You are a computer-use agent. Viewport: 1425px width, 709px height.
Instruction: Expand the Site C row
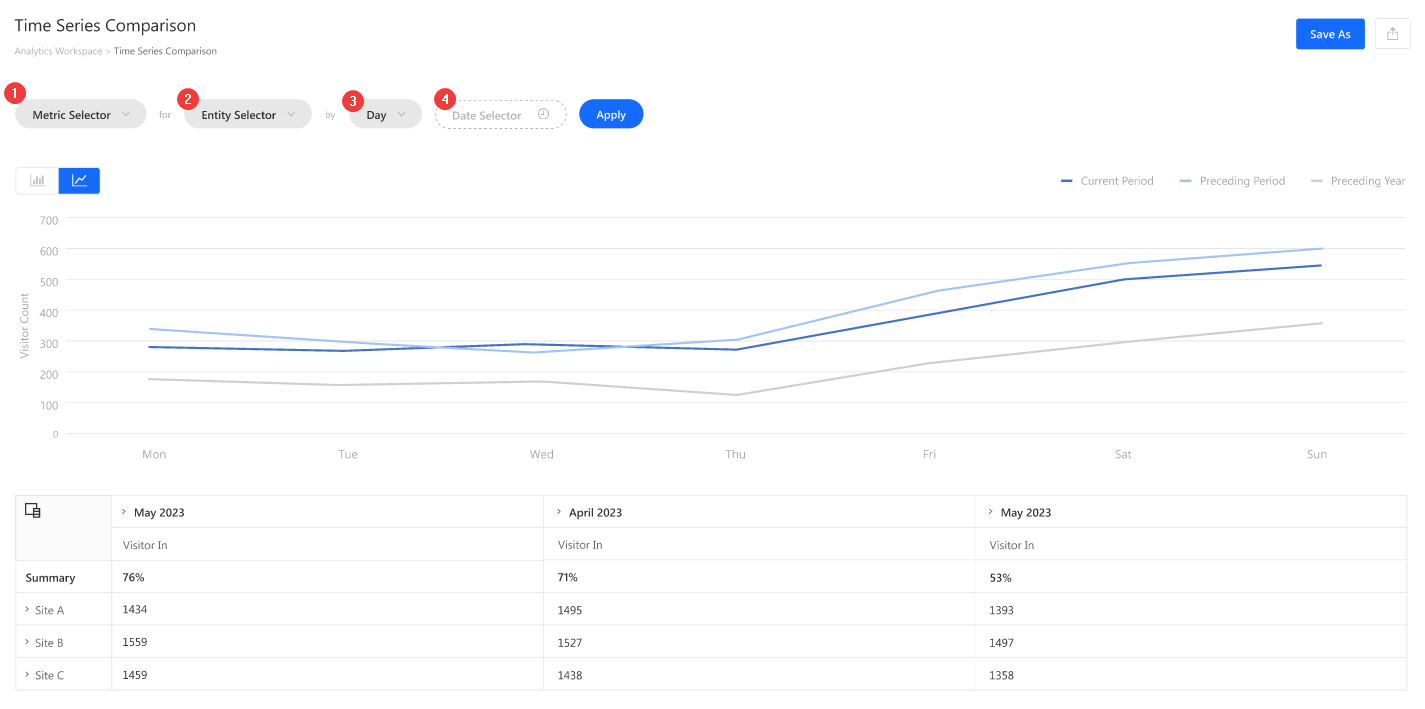27,675
